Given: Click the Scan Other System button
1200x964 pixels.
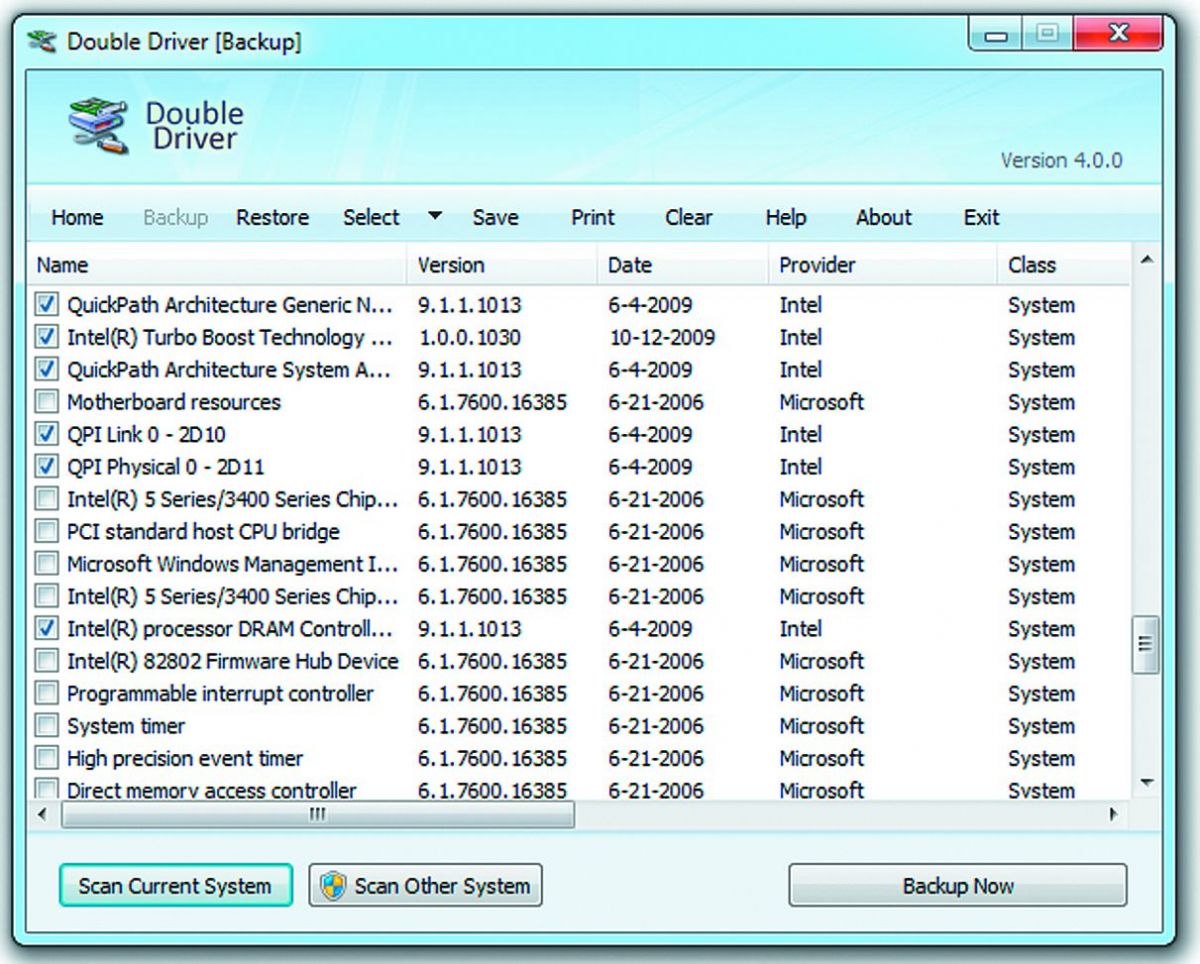Looking at the screenshot, I should click(x=426, y=886).
